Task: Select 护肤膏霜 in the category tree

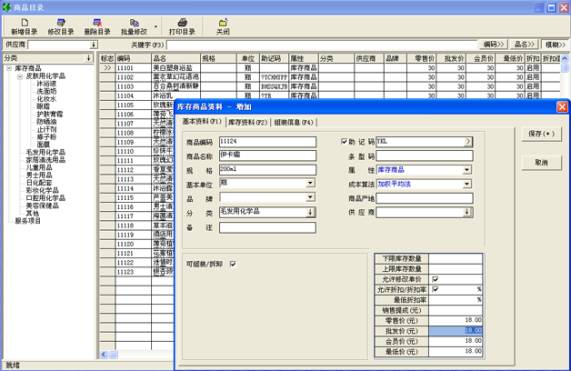Action: click(x=50, y=114)
